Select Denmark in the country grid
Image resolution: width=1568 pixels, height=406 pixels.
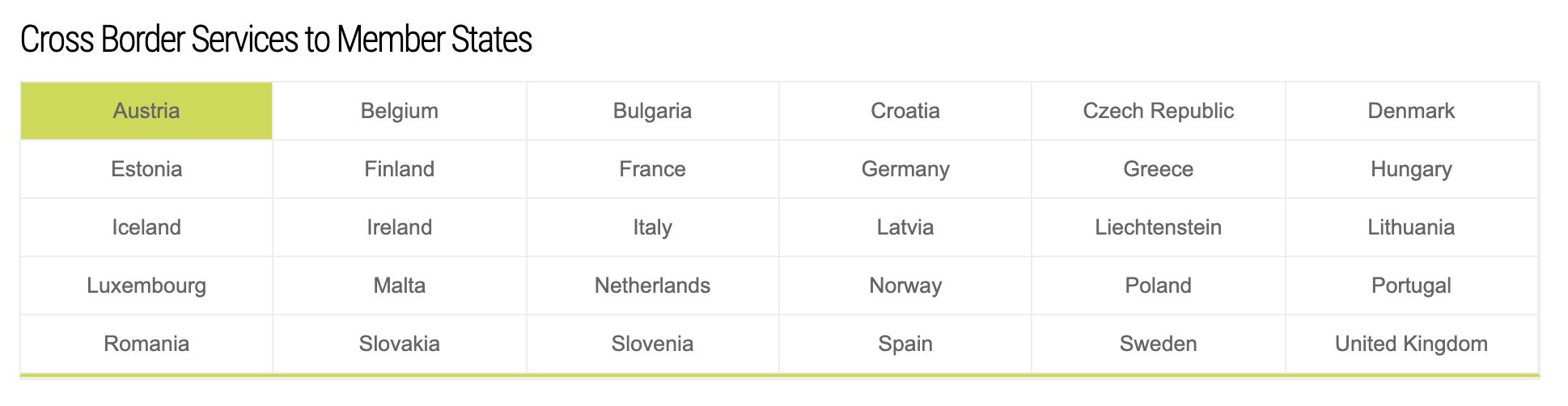(1411, 111)
